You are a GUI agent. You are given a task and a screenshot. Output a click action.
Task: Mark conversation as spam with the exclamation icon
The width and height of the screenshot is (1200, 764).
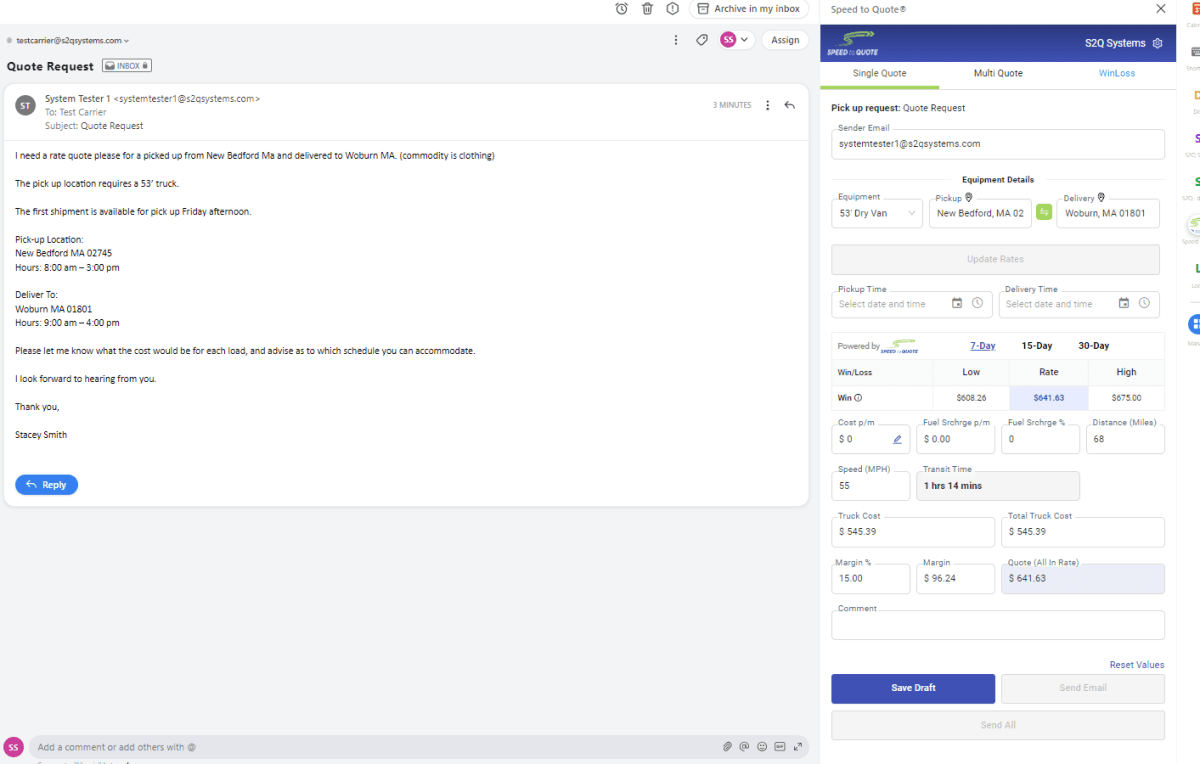pyautogui.click(x=673, y=9)
